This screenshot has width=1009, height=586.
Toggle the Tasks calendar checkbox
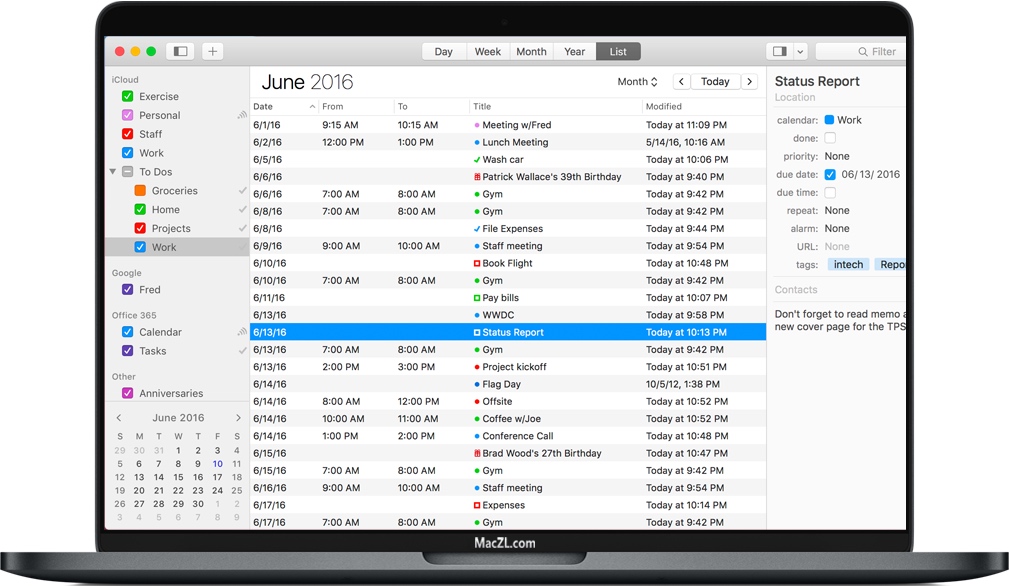coord(127,351)
